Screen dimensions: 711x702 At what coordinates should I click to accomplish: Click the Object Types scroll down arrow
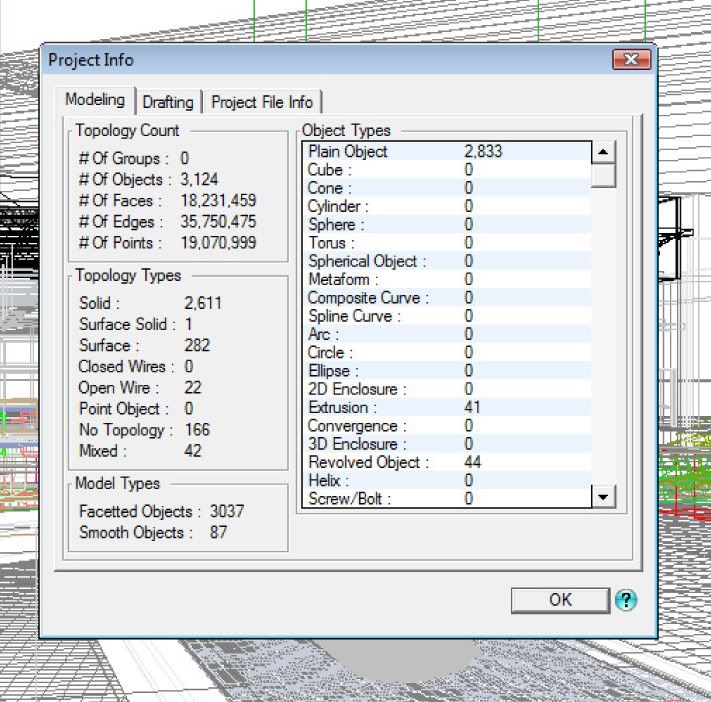coord(603,497)
